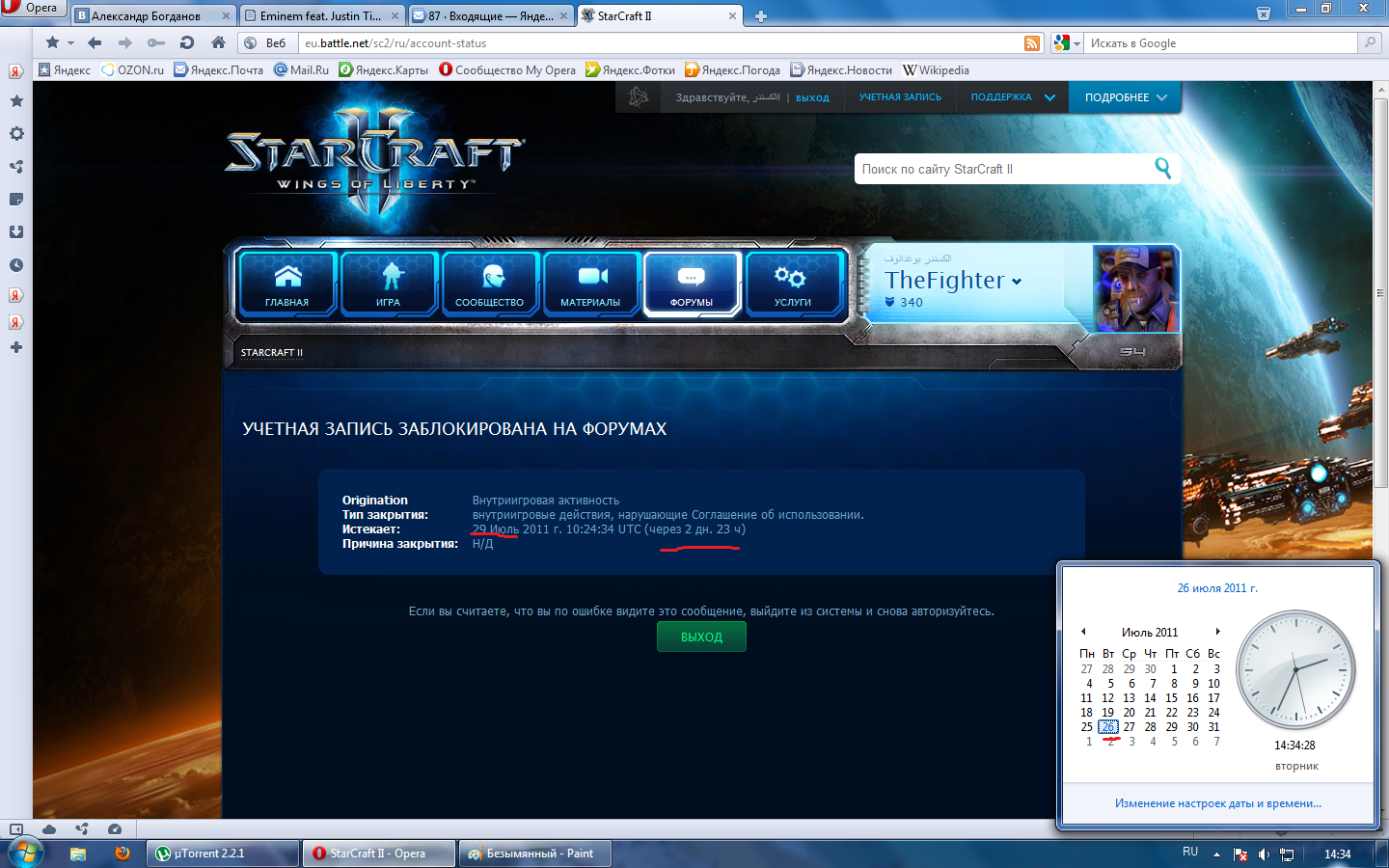
Task: Open Windows Explorer from the taskbar
Action: coord(78,854)
